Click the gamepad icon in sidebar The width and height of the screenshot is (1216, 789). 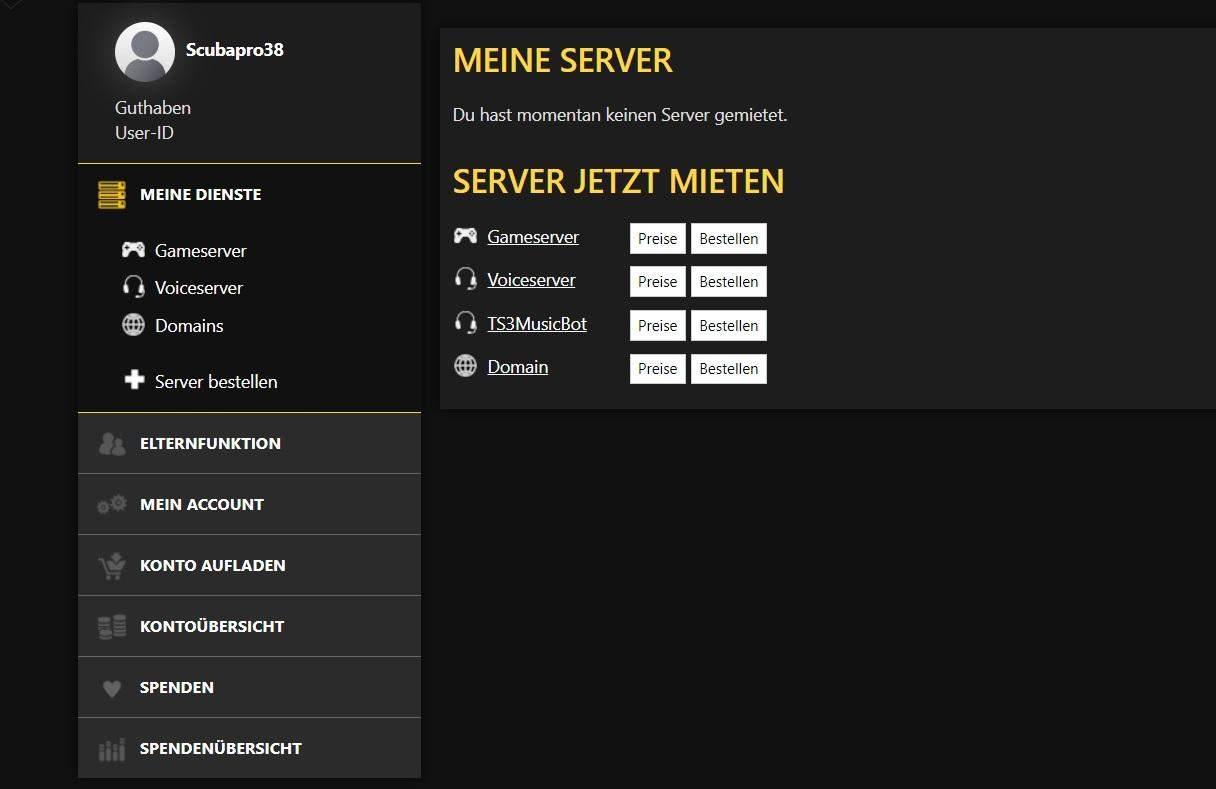tap(133, 250)
